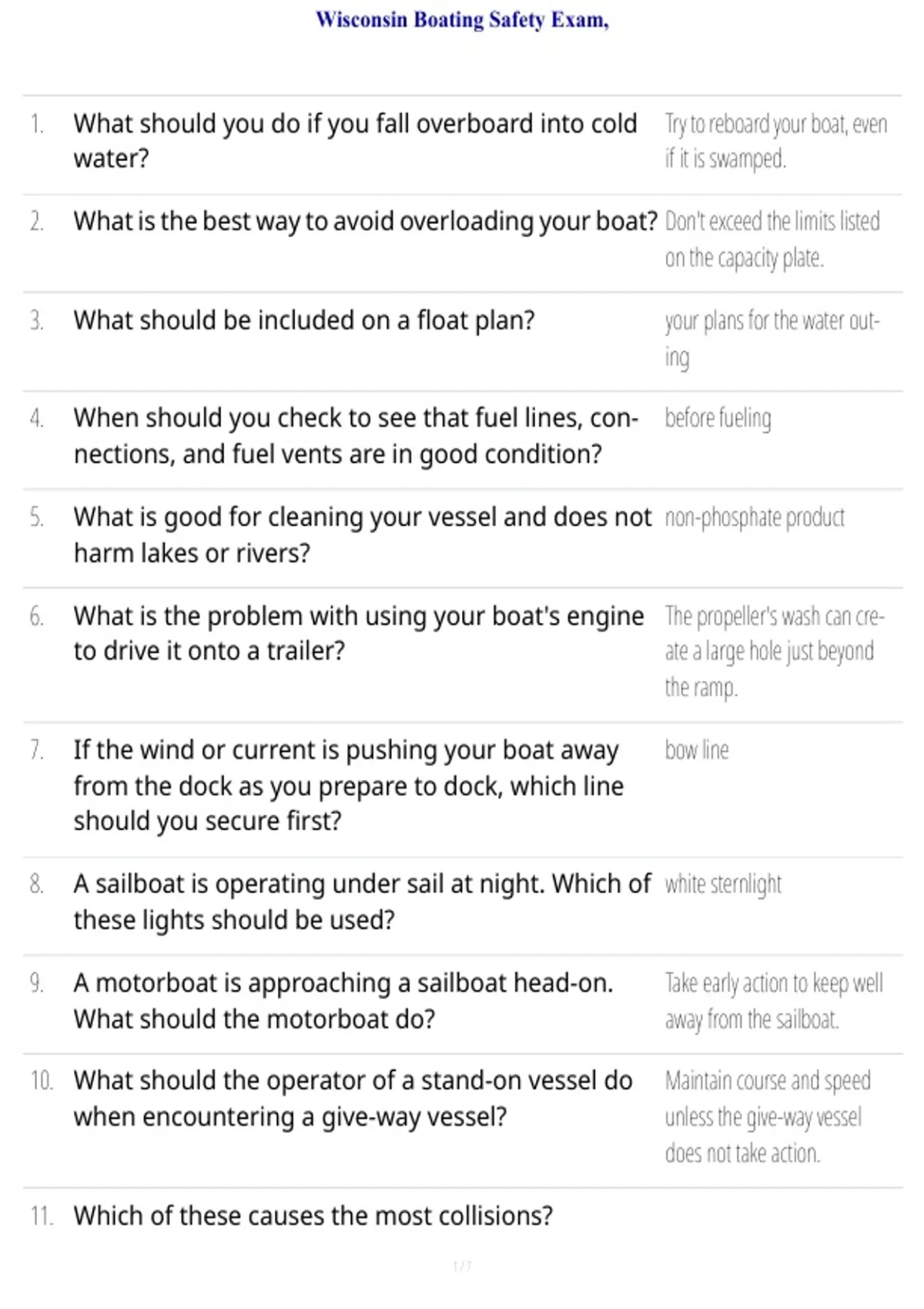Select question 9 about motorboat approaching sailboat
The height and width of the screenshot is (1309, 924).
(343, 1001)
